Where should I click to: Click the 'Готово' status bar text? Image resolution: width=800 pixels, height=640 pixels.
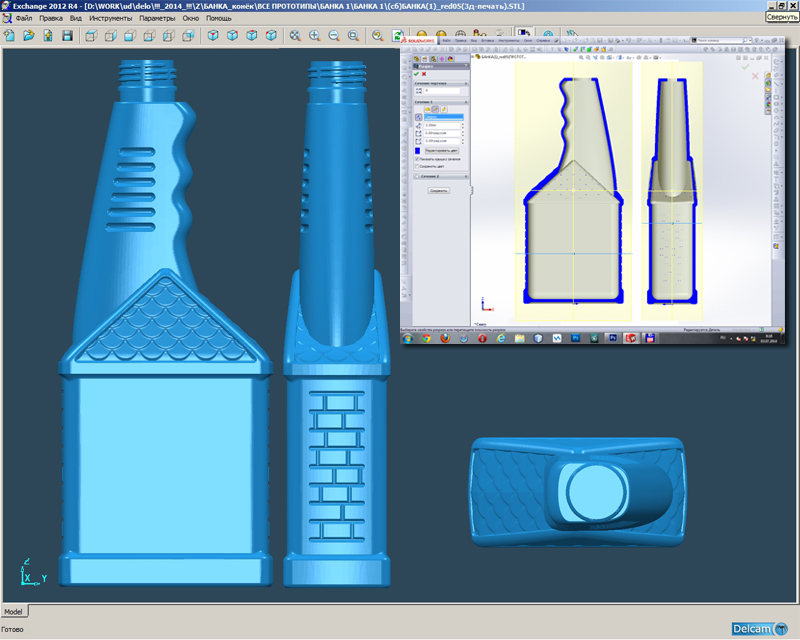pyautogui.click(x=12, y=629)
